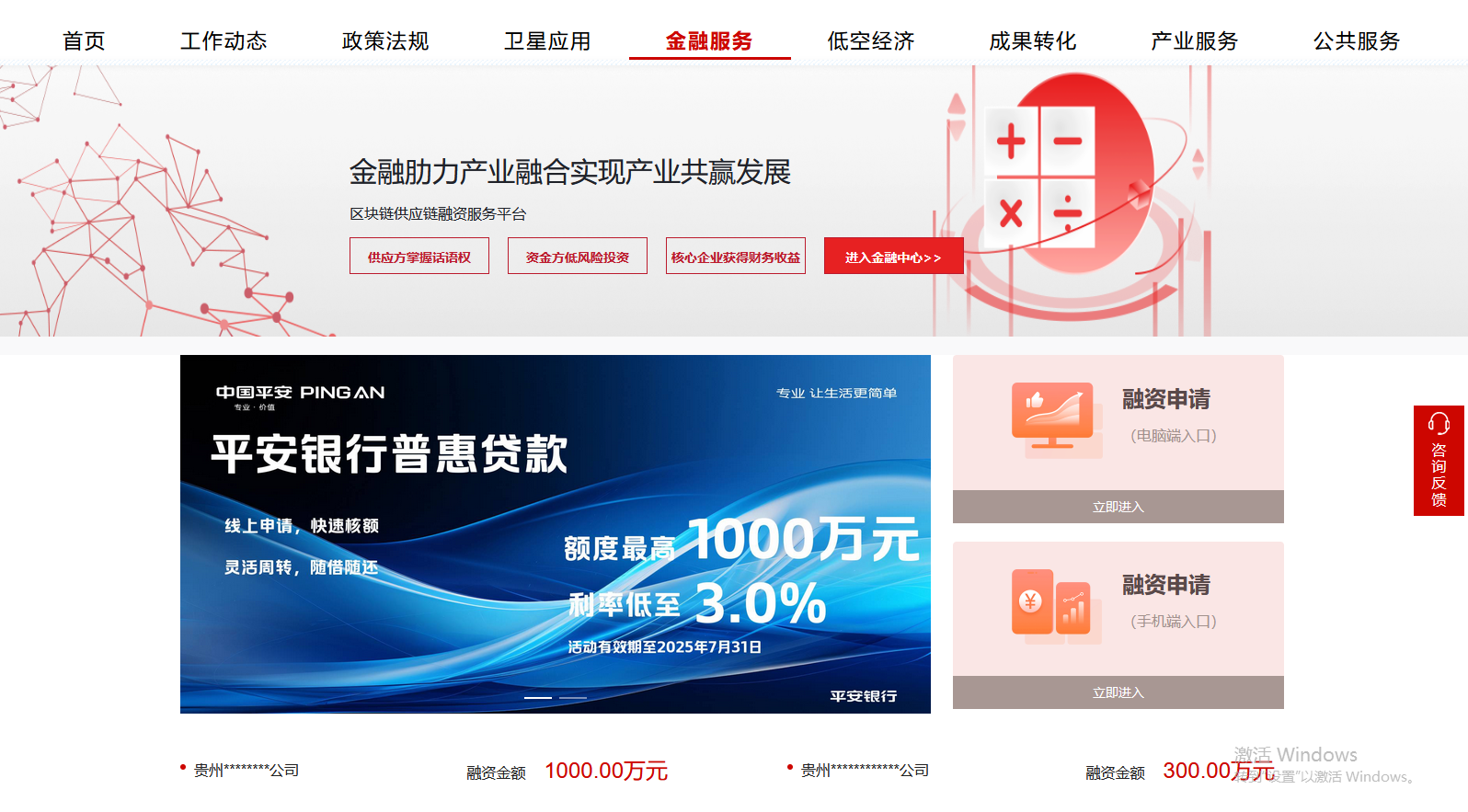Open the 平安银行普惠贷款 banner image
The width and height of the screenshot is (1468, 812).
(556, 534)
